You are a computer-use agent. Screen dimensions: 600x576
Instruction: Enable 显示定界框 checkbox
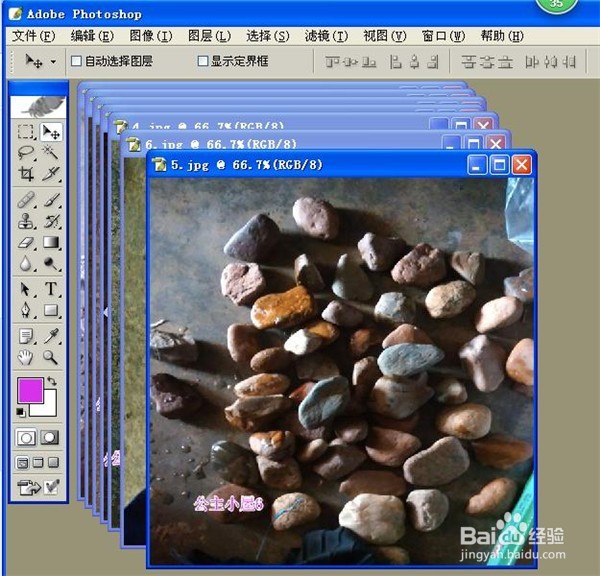pos(202,61)
